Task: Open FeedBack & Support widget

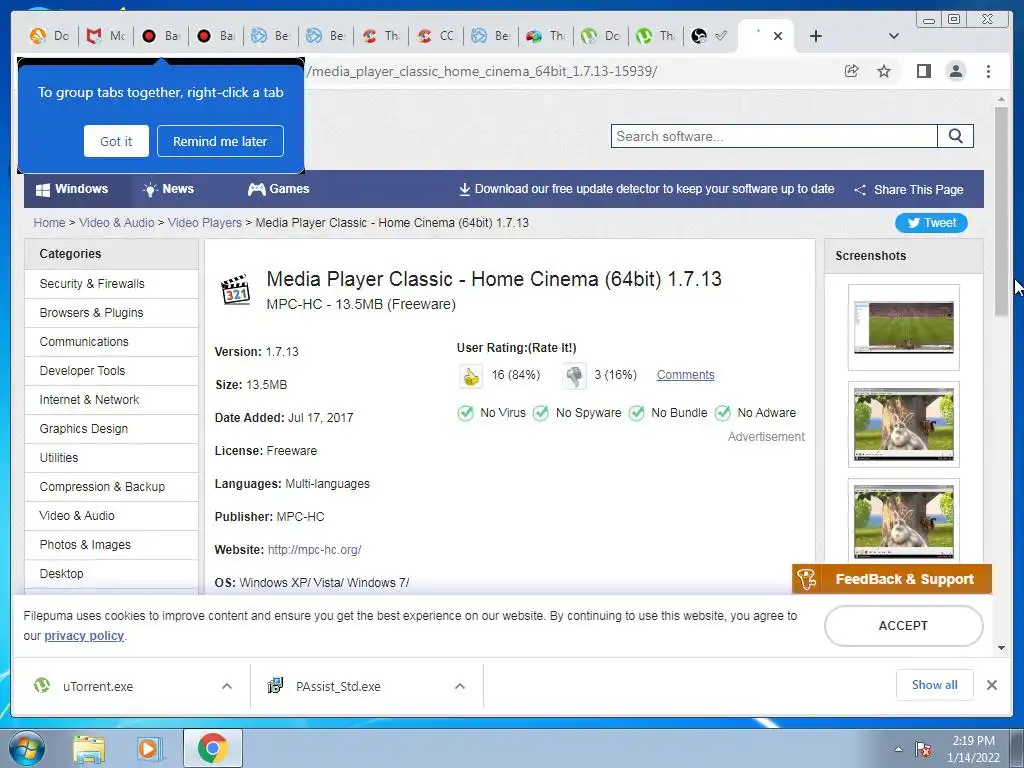Action: (x=892, y=579)
